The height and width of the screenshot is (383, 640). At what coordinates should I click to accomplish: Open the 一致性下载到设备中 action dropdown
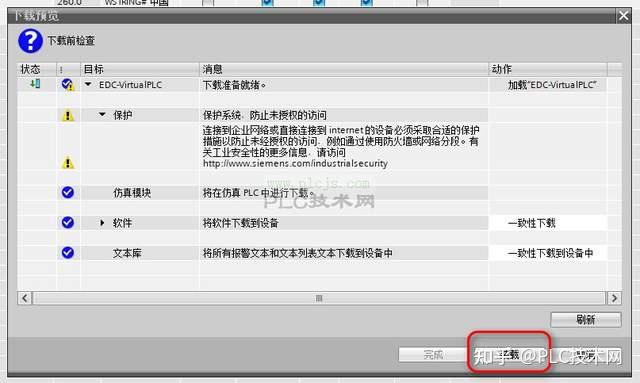tap(548, 253)
